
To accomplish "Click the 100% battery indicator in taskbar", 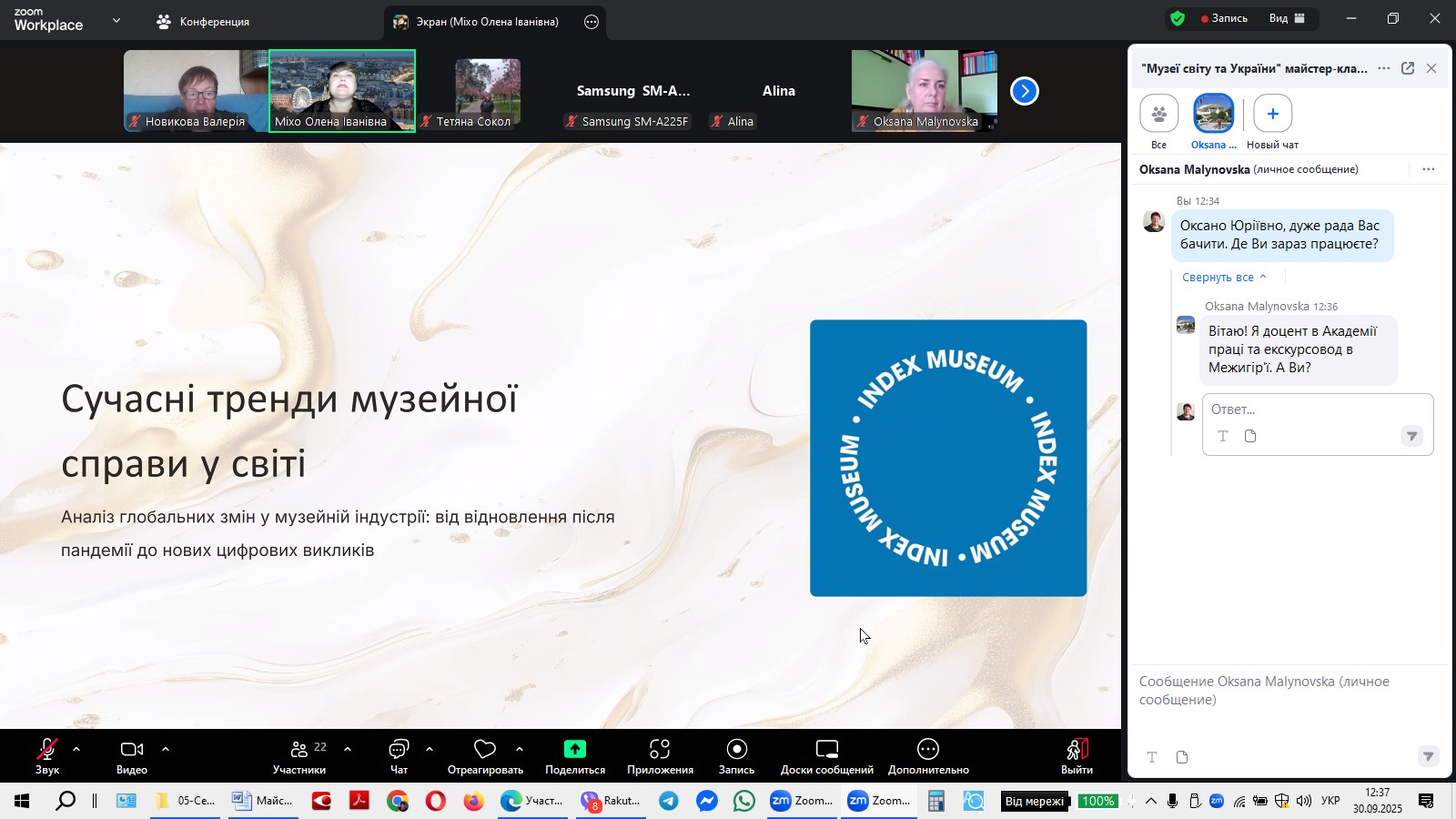I will pyautogui.click(x=1098, y=802).
